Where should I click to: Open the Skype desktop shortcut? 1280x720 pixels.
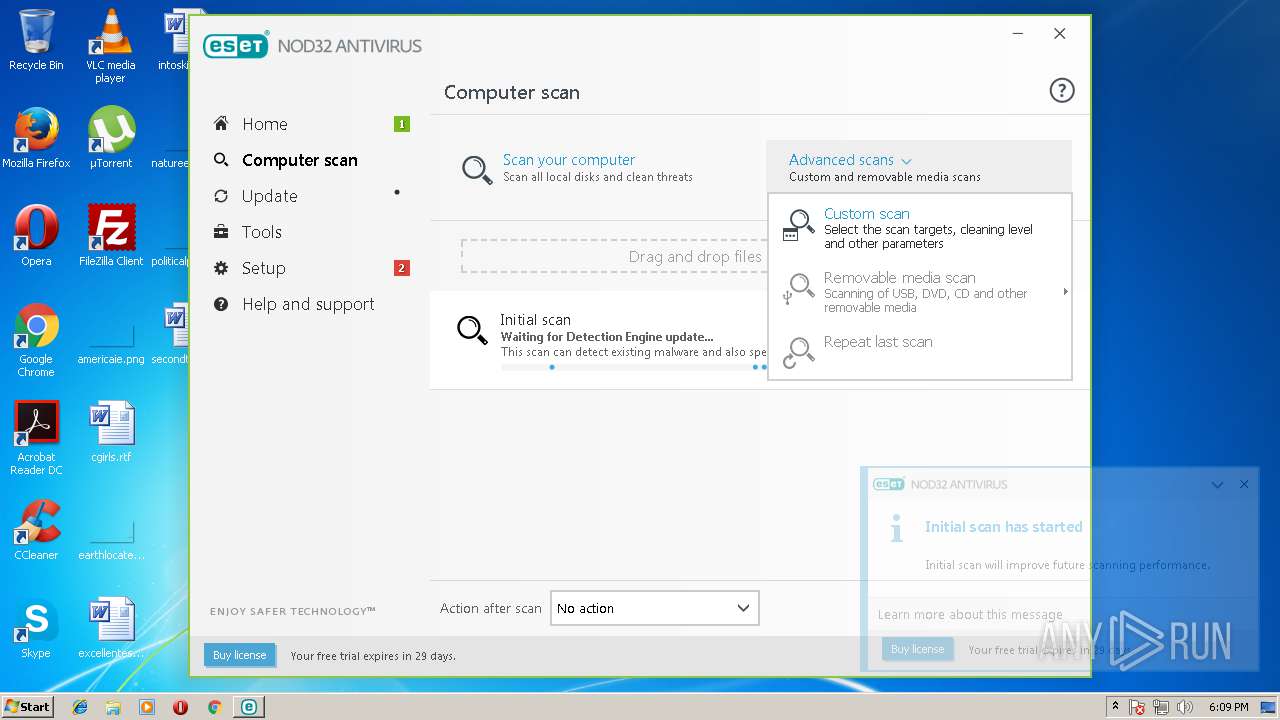(x=36, y=628)
